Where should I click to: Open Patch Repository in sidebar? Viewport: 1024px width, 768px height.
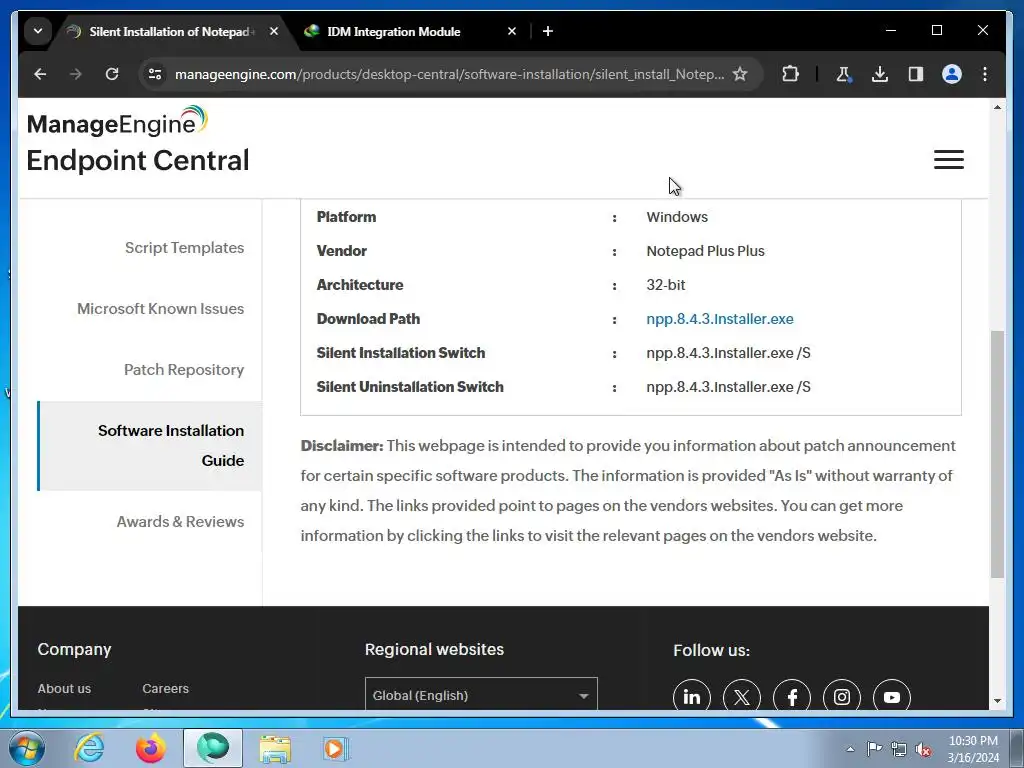pos(184,370)
